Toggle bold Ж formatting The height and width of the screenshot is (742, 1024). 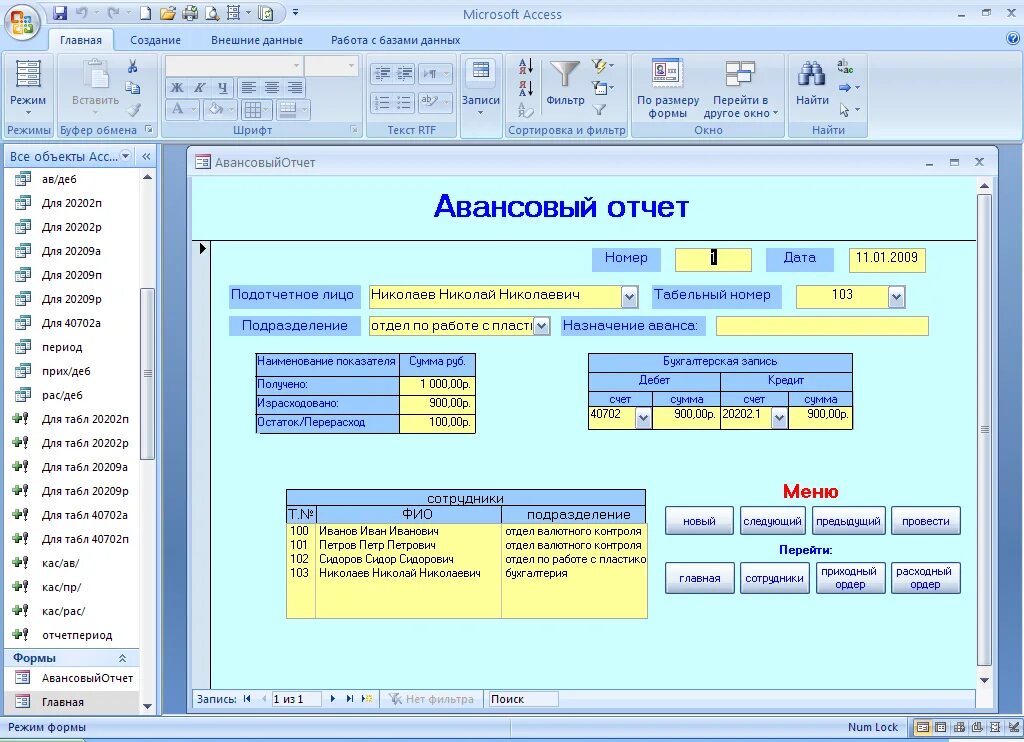coord(177,87)
